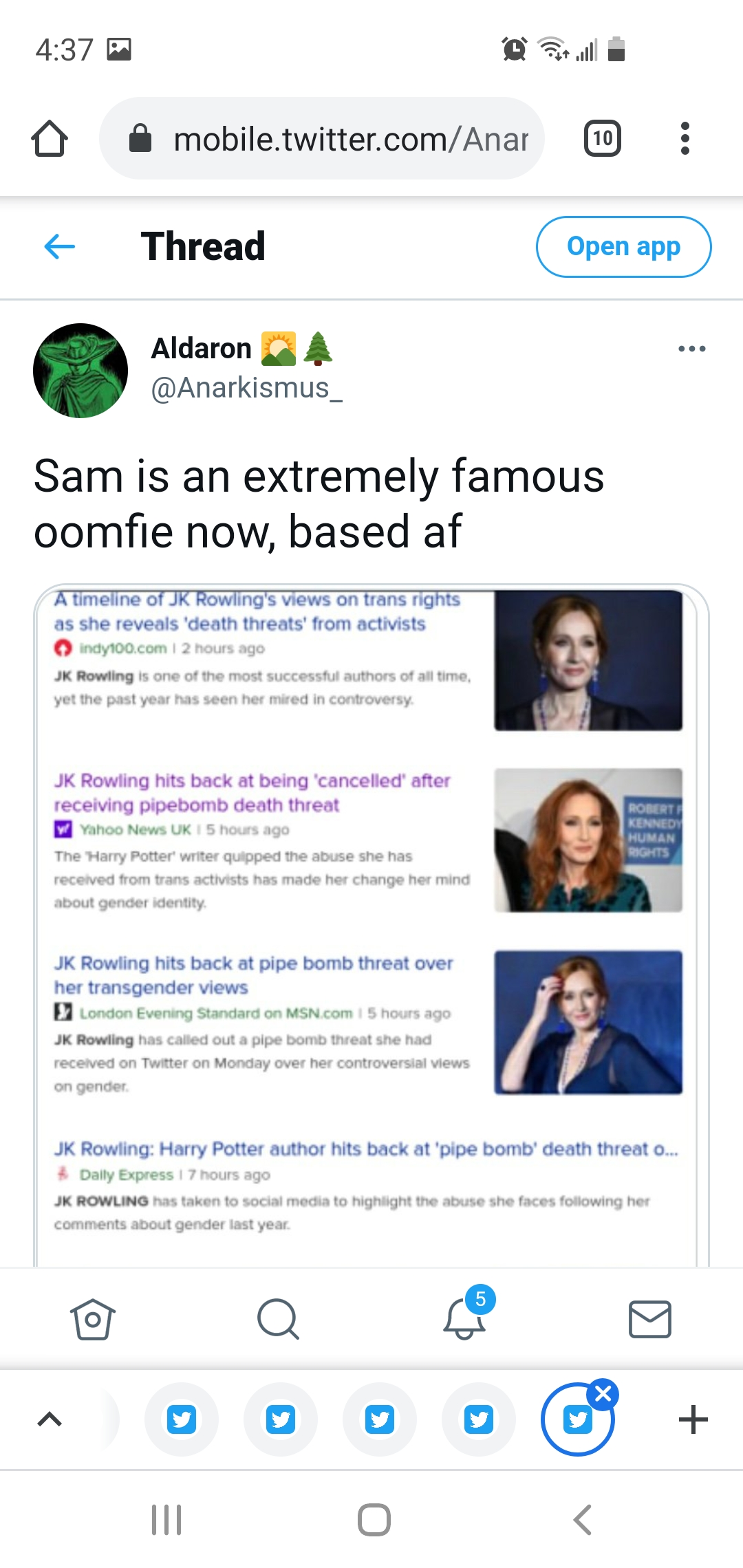Tap the Android recent apps button
Screen dimensions: 743x1568
tap(166, 1520)
